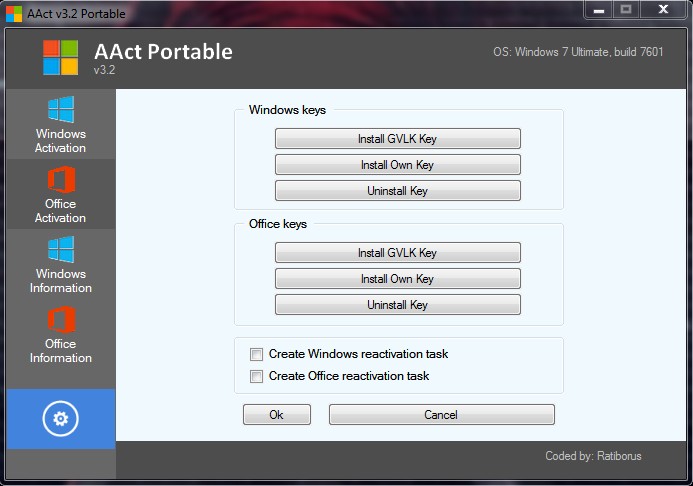Install GVLK Key under Windows keys

(x=398, y=139)
